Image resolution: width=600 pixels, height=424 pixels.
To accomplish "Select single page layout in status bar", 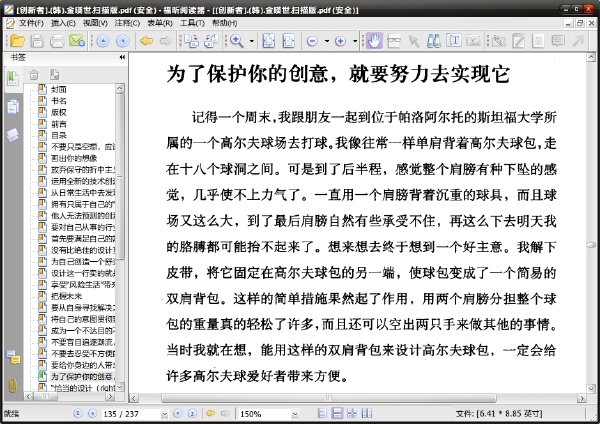I will 322,413.
